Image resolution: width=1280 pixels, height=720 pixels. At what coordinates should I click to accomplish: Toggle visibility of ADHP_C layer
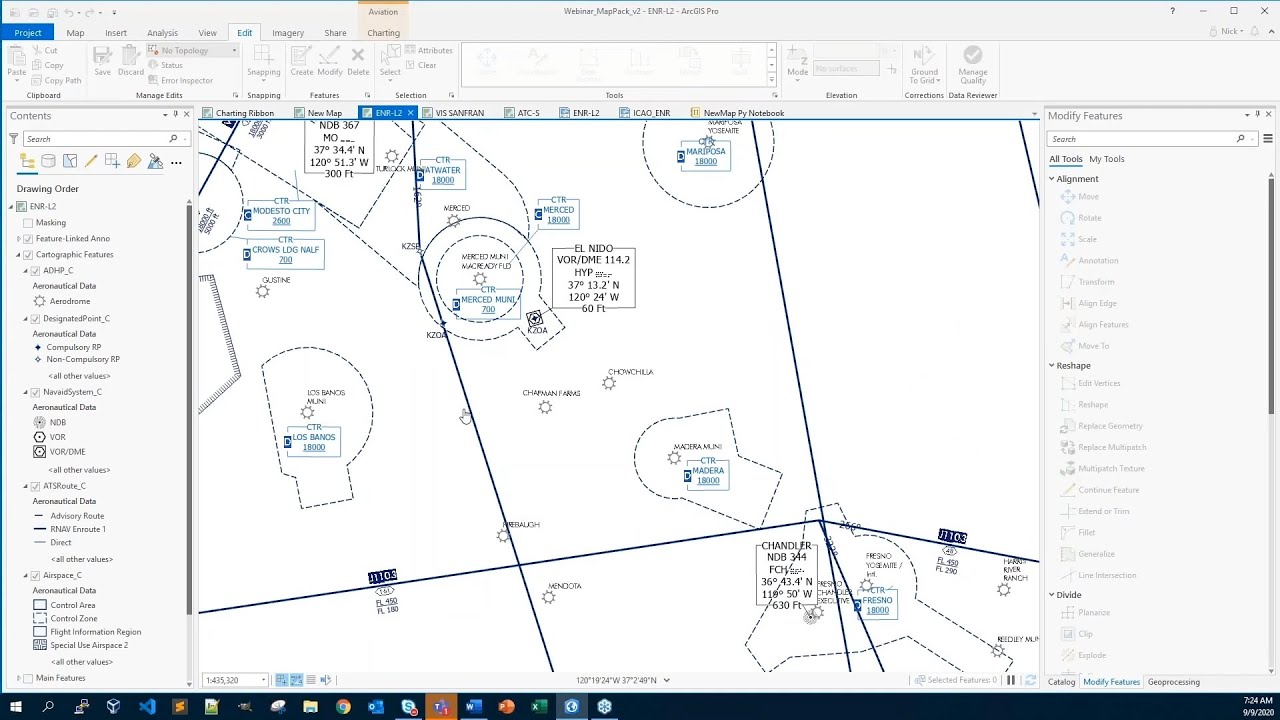tap(36, 271)
